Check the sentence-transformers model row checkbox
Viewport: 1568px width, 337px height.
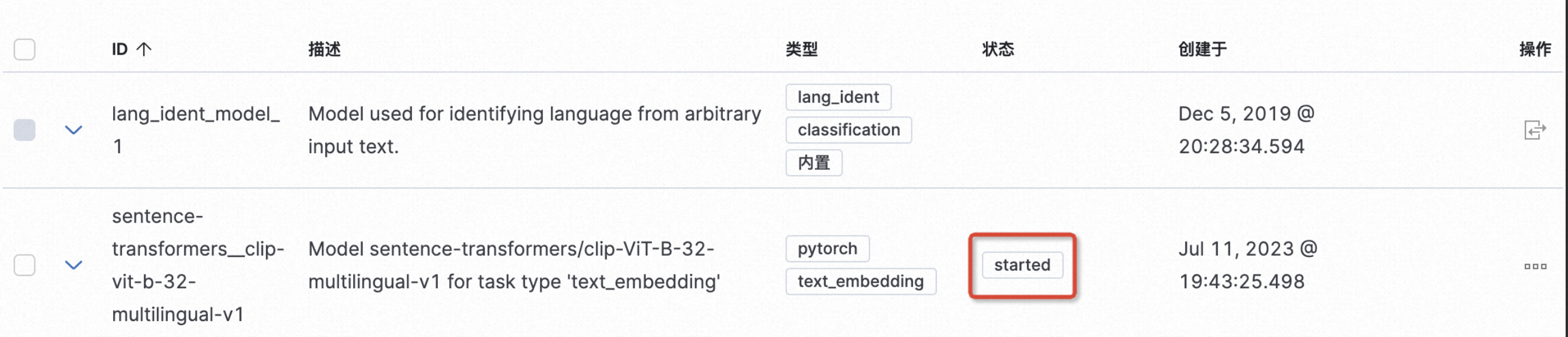(x=24, y=265)
